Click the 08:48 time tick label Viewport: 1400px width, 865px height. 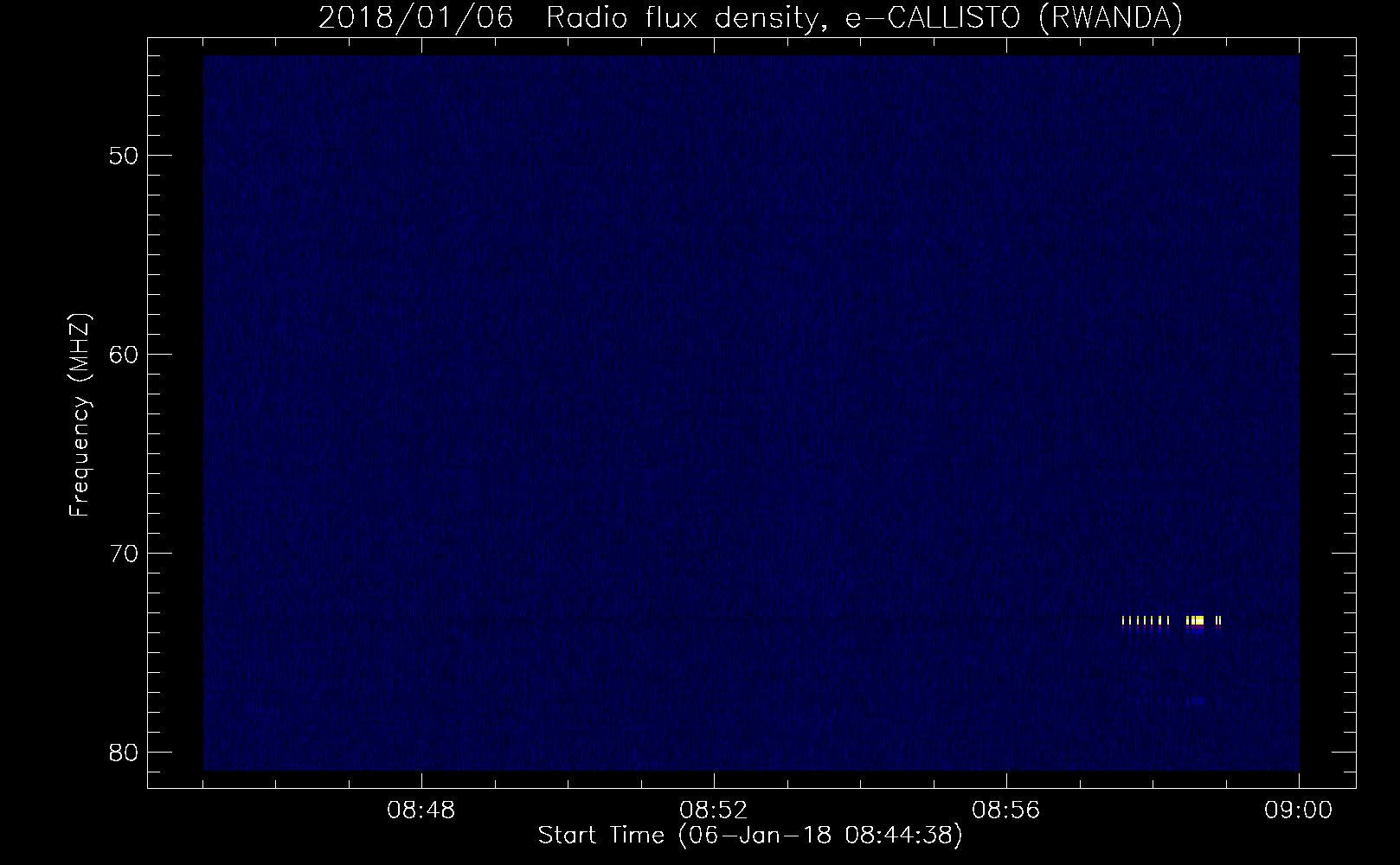(x=421, y=811)
